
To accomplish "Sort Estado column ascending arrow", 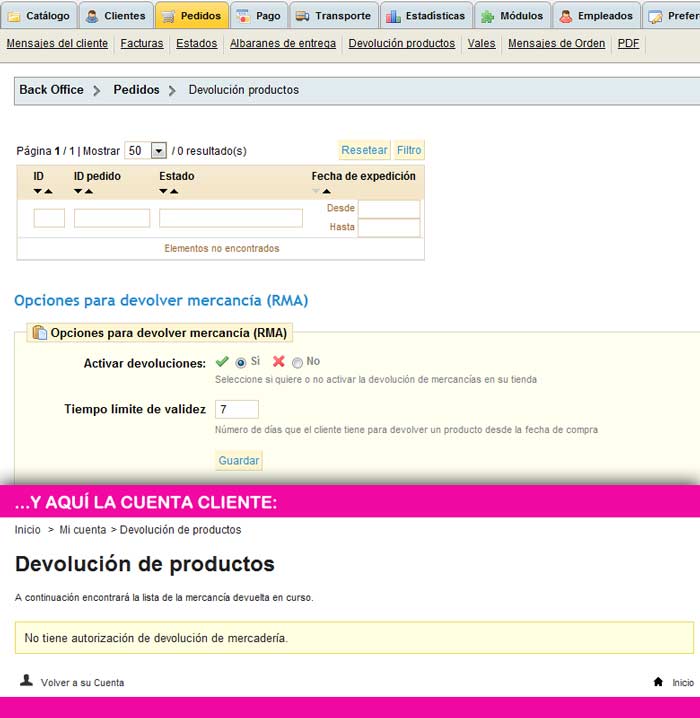I will point(174,191).
